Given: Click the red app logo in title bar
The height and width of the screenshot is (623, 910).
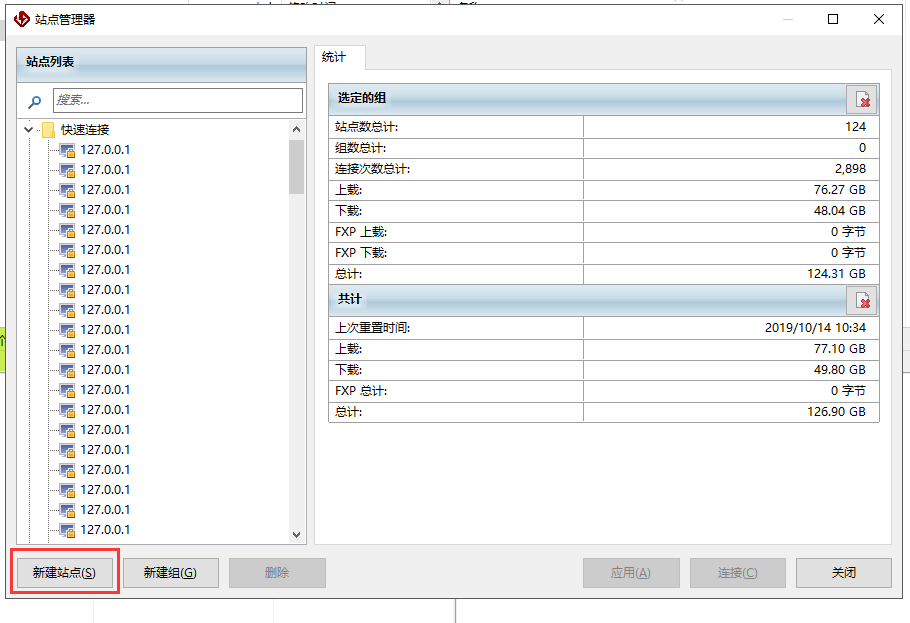Looking at the screenshot, I should pyautogui.click(x=21, y=19).
